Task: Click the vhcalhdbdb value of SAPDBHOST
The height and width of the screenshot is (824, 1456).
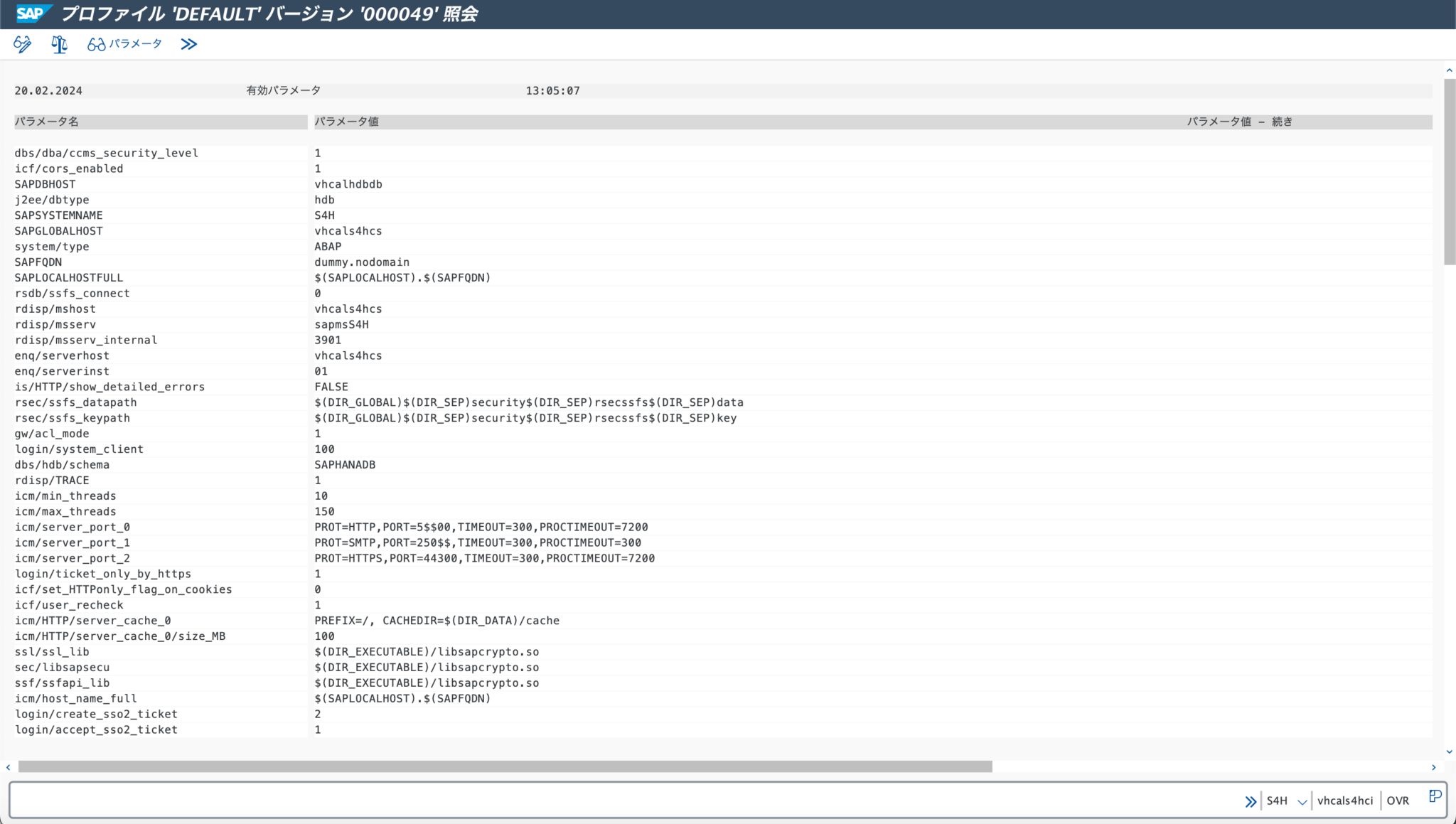Action: click(x=348, y=183)
